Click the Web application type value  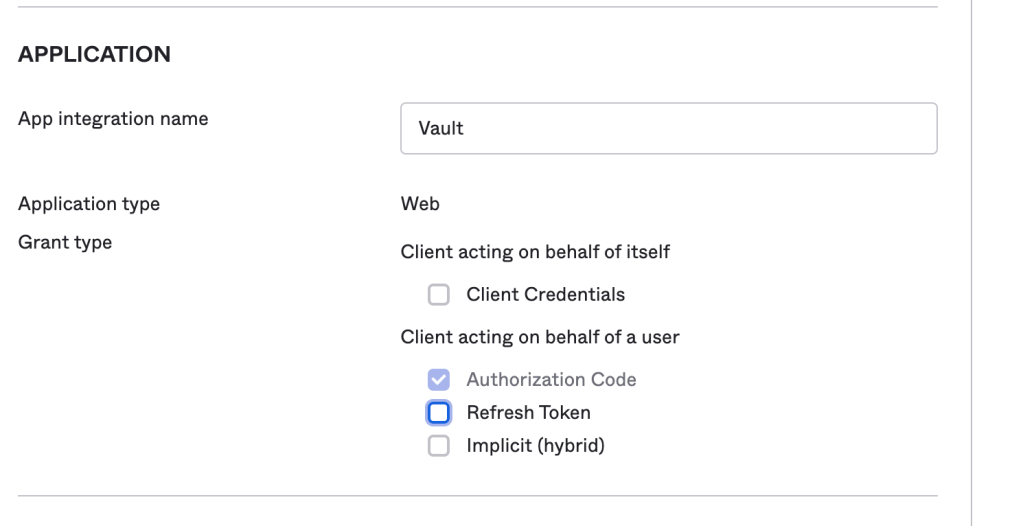pos(420,204)
